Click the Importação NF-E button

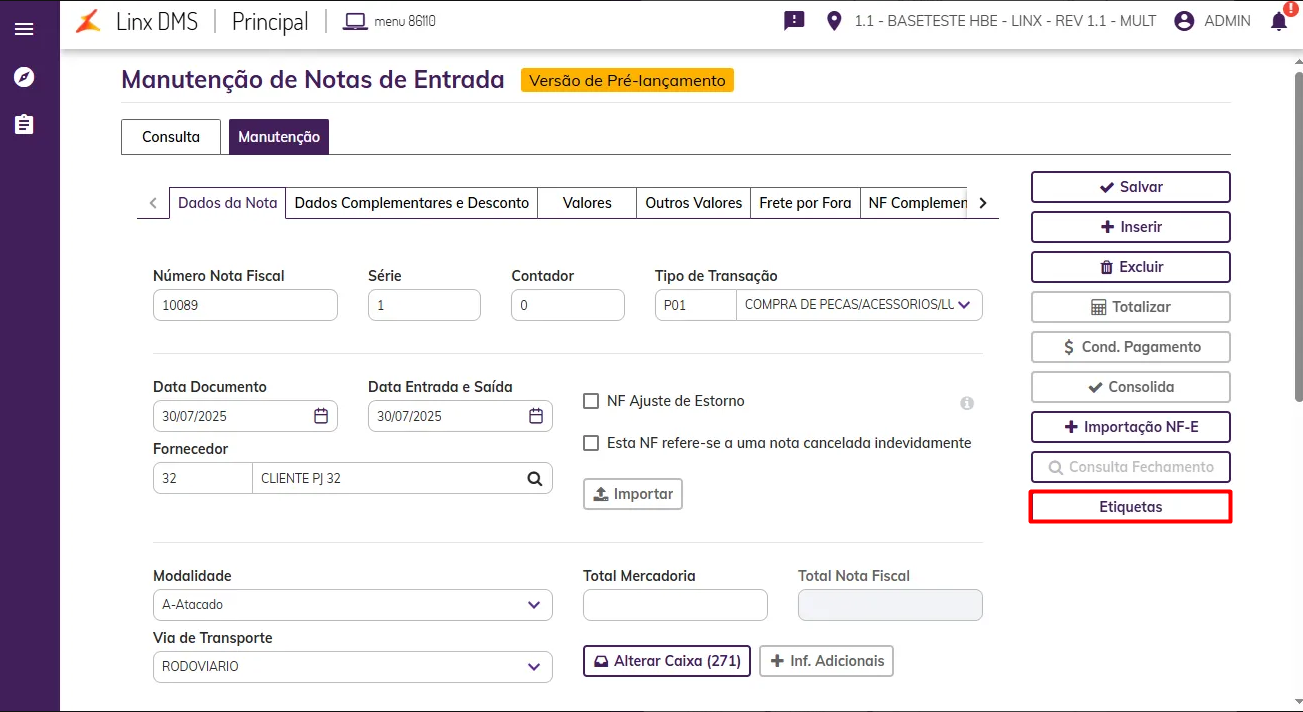pyautogui.click(x=1130, y=427)
